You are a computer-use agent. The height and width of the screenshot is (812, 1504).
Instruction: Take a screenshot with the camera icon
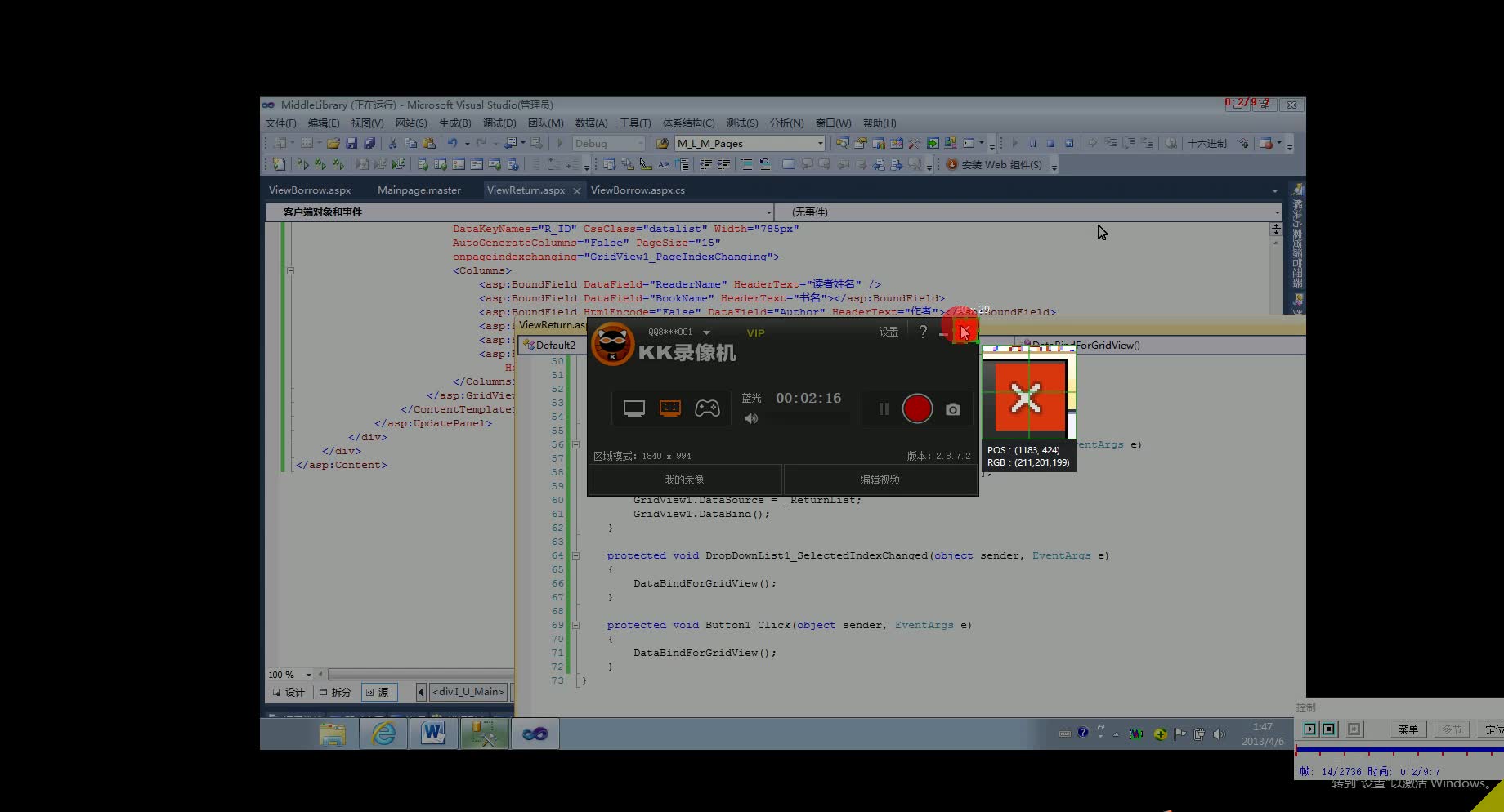953,409
